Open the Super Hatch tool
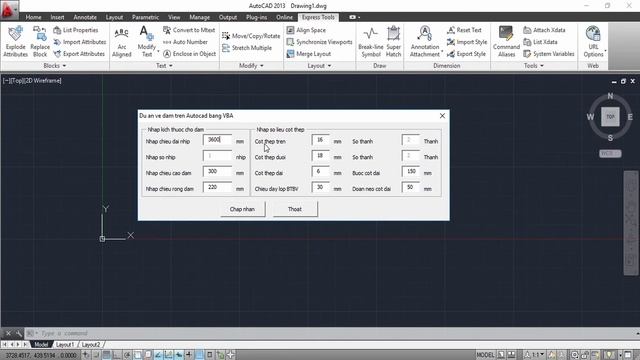 point(393,42)
